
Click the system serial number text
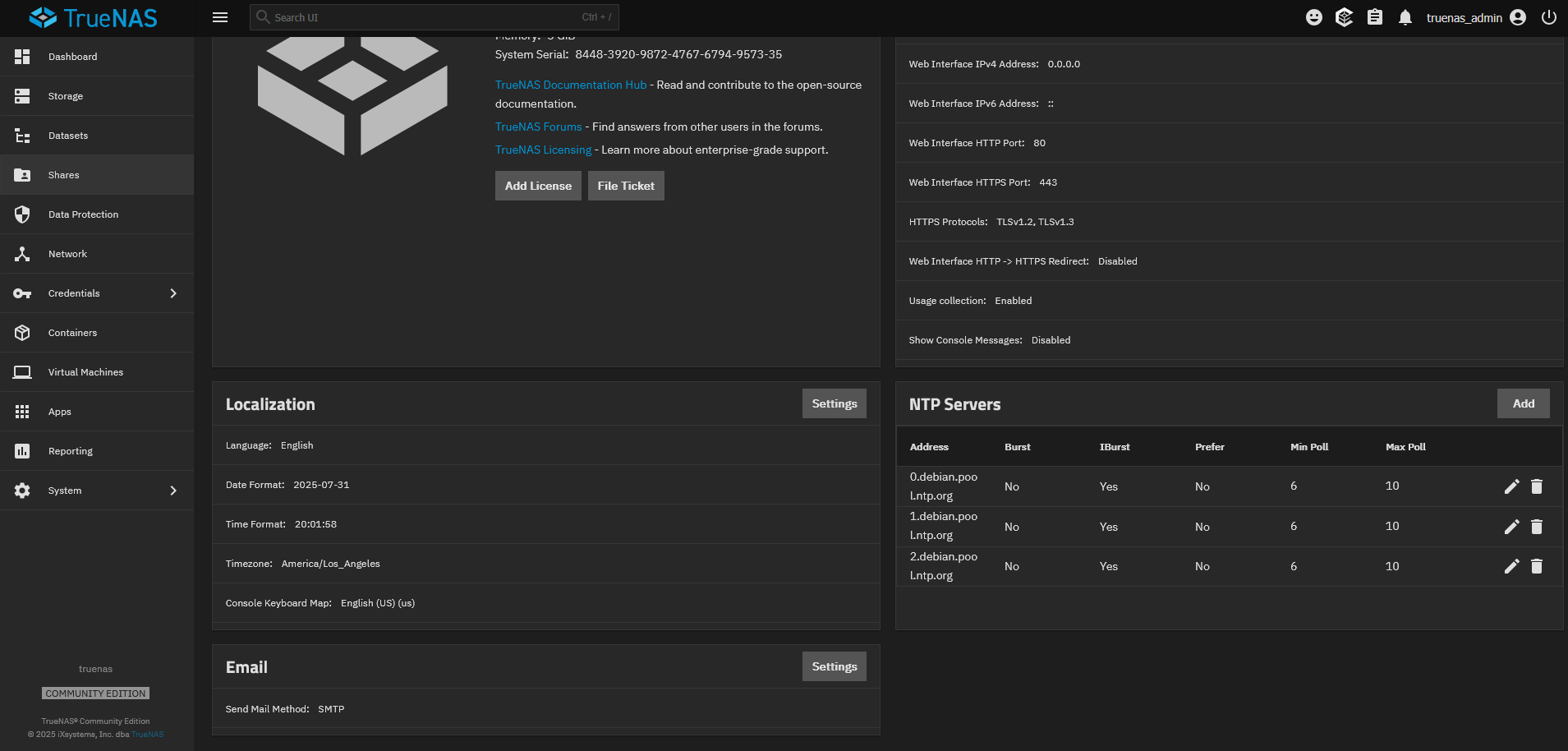(678, 54)
